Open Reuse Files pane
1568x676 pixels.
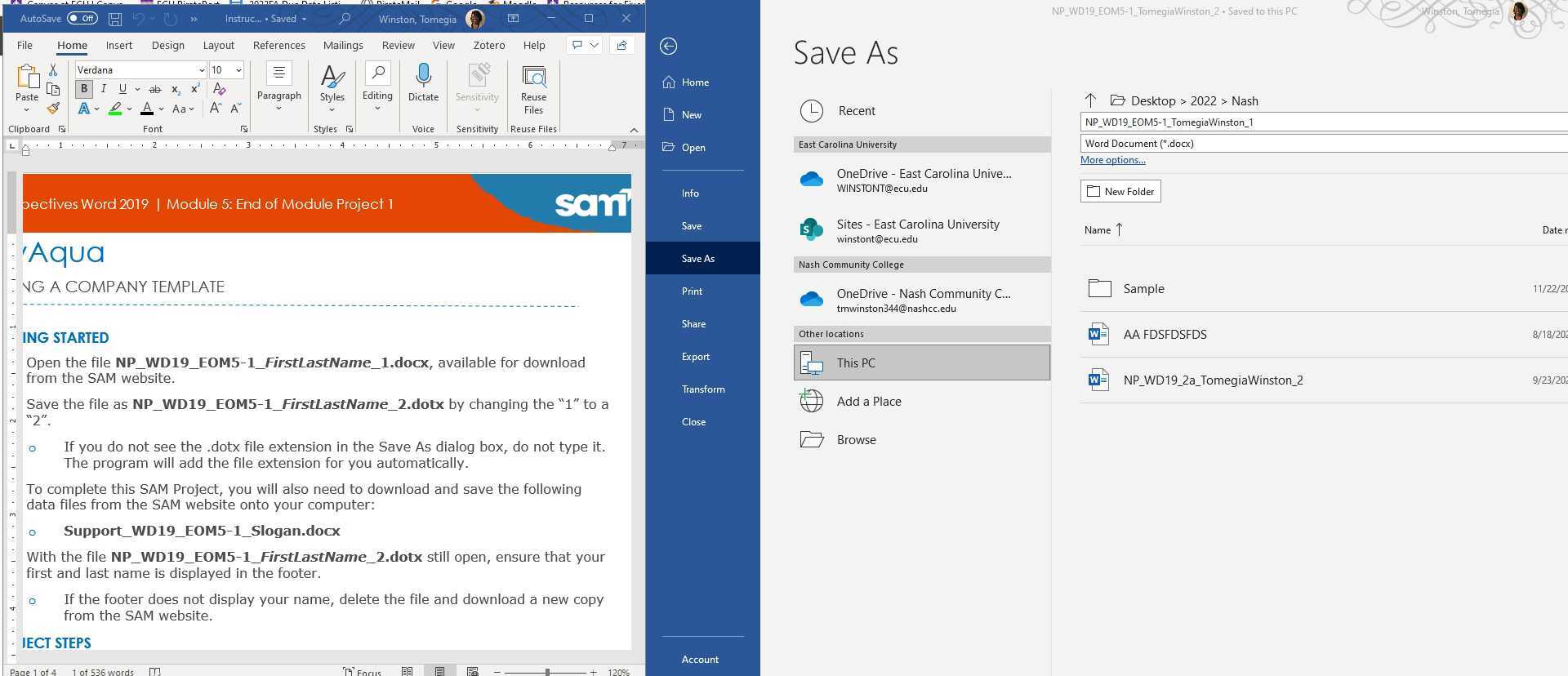[533, 90]
